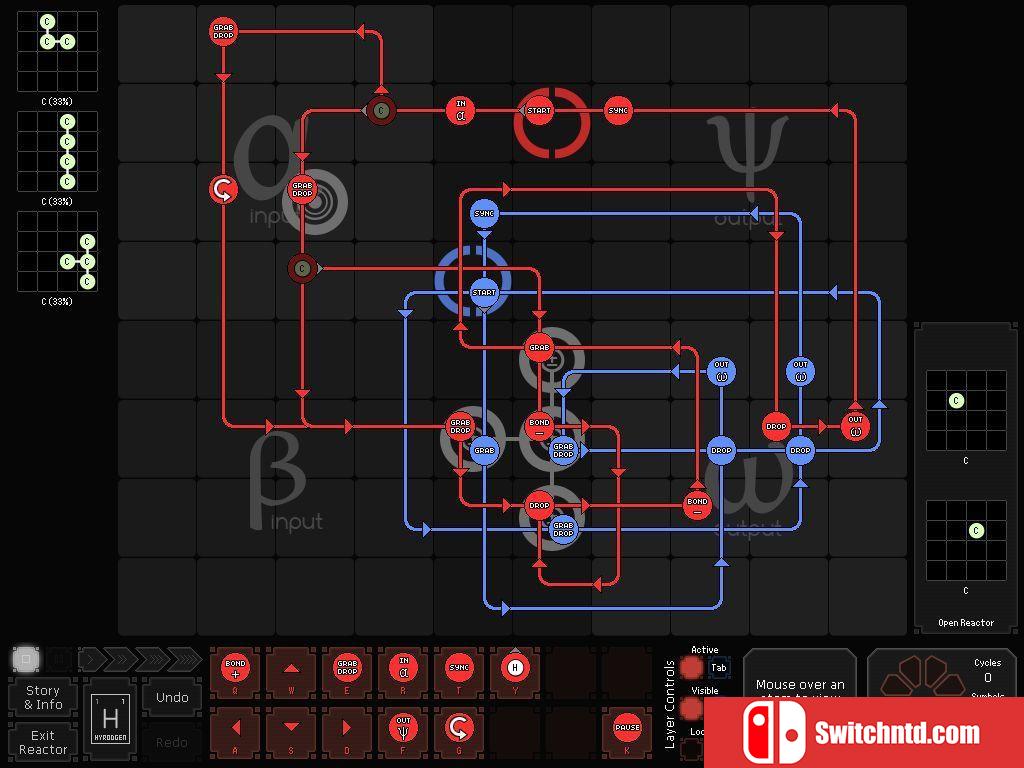
Task: Run simulation at double-arrow speed
Action: pyautogui.click(x=120, y=659)
